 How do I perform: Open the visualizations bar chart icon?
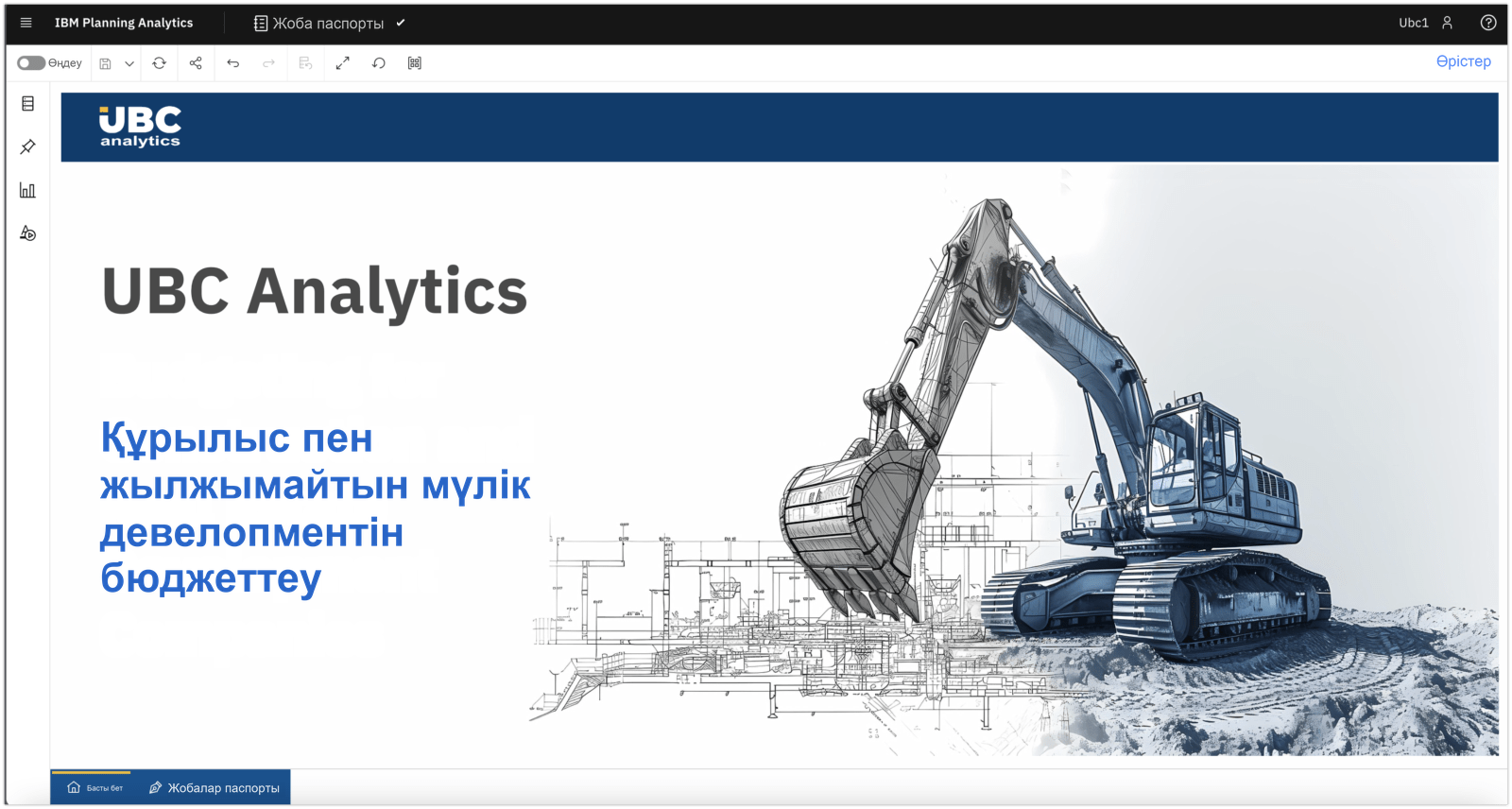[x=27, y=190]
